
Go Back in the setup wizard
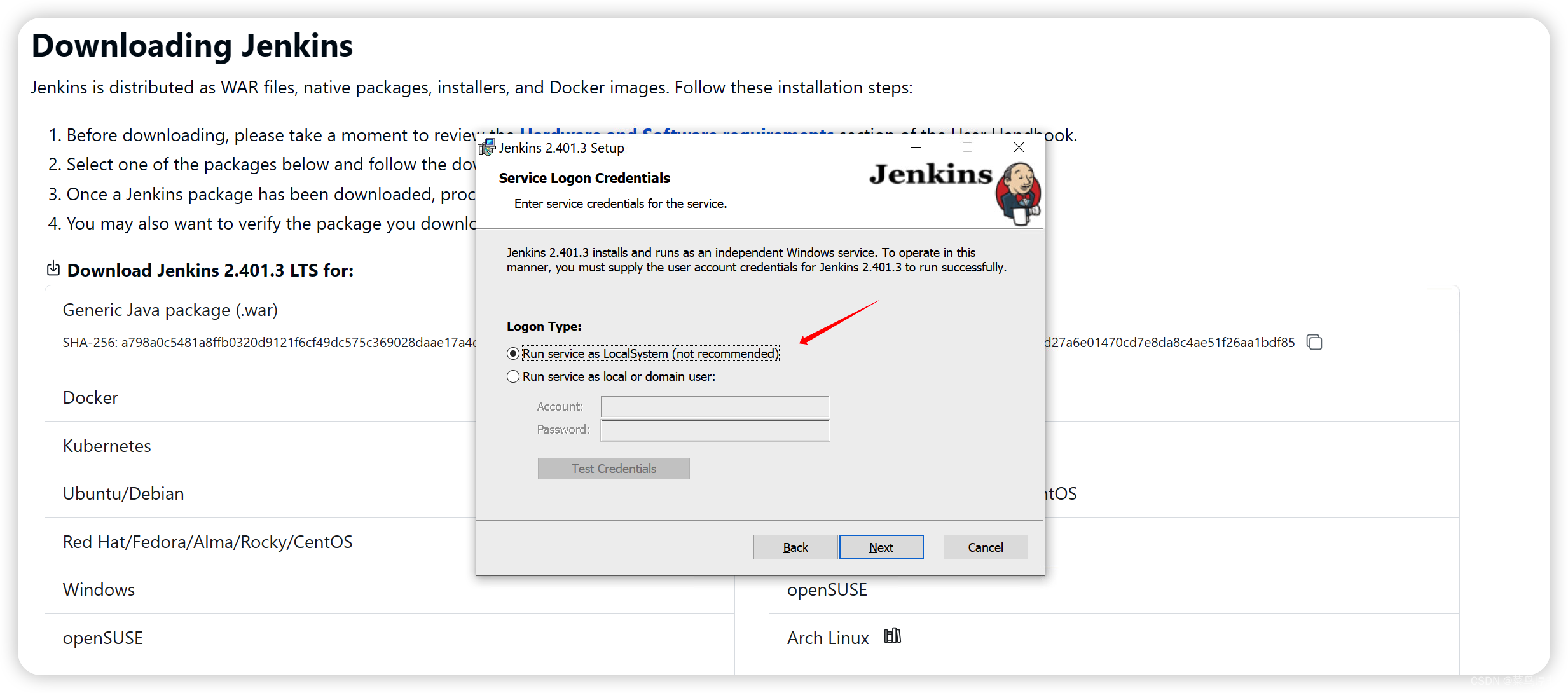[795, 547]
